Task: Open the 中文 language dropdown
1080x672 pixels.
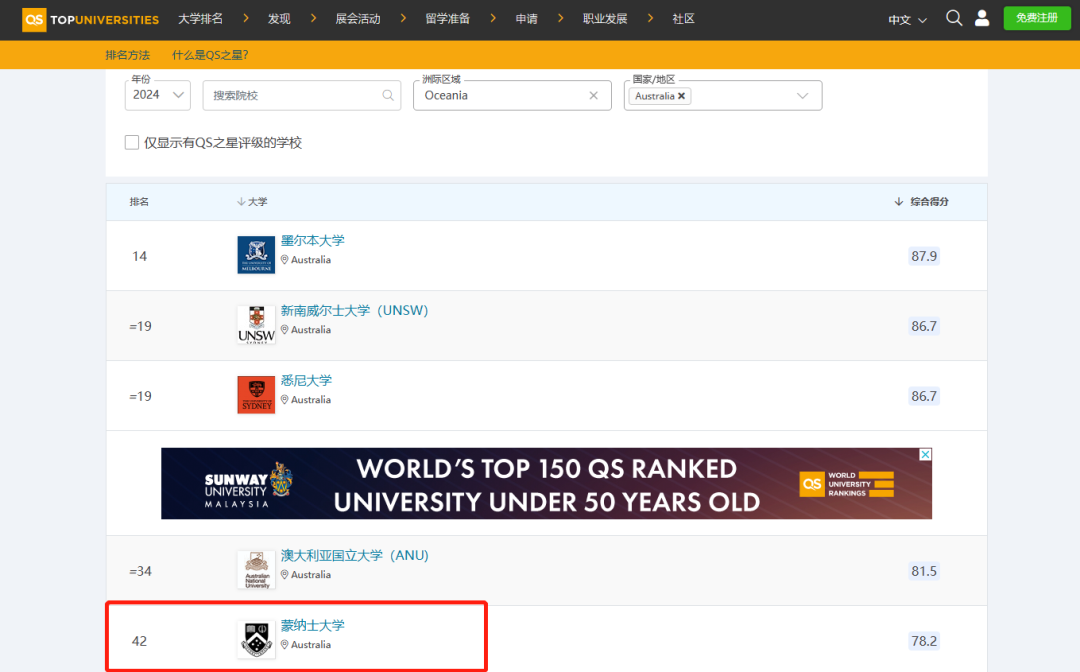Action: (x=907, y=20)
